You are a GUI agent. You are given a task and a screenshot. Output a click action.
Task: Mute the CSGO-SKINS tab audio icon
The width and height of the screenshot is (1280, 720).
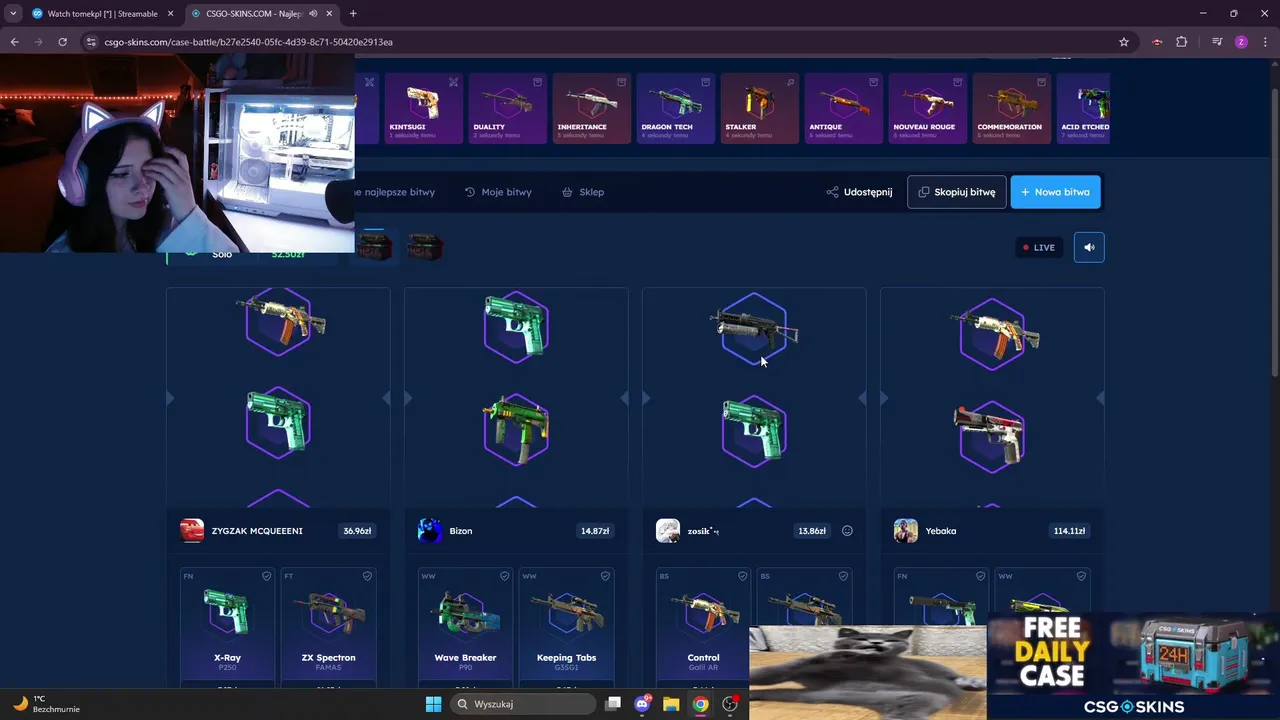(313, 14)
